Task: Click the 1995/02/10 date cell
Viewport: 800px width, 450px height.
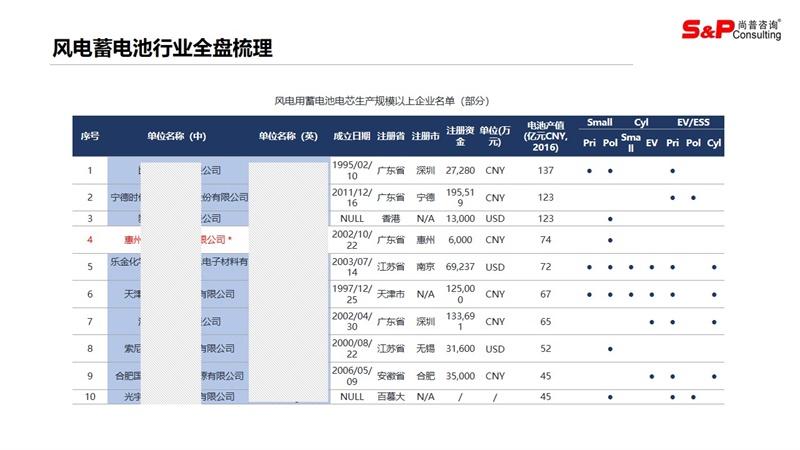Action: pos(351,170)
